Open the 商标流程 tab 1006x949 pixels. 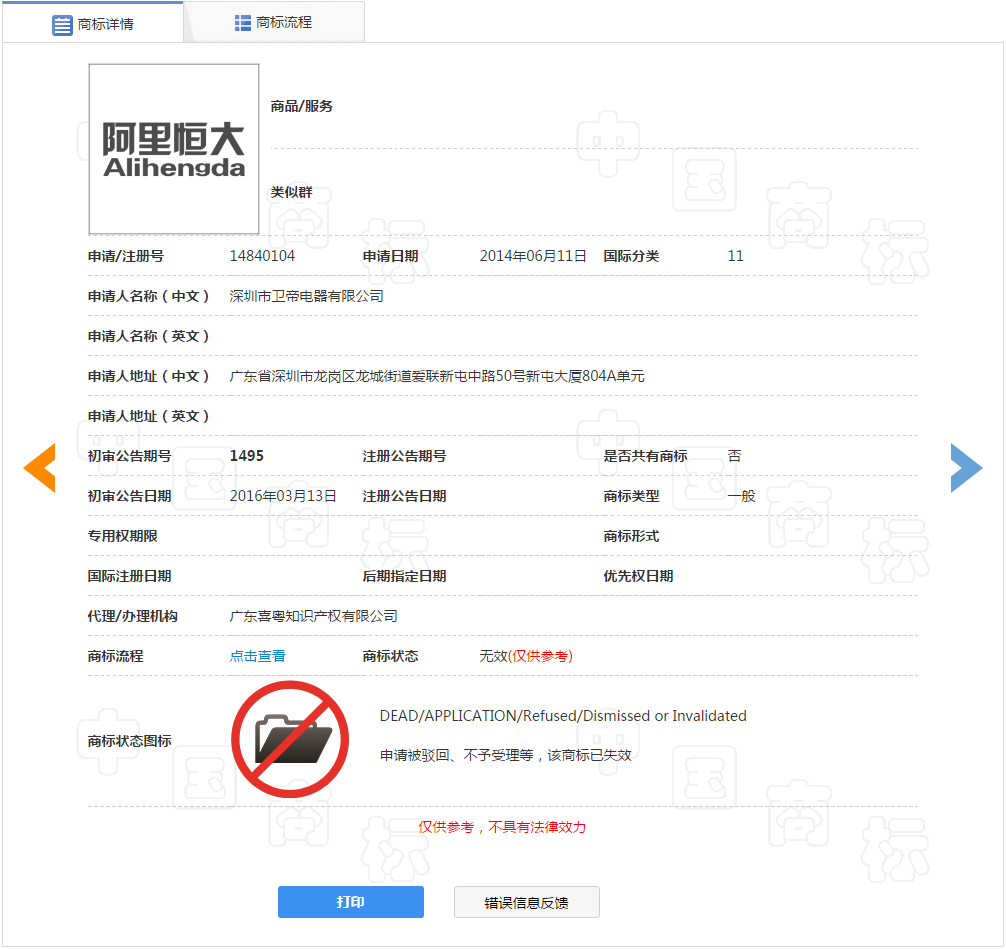point(274,22)
